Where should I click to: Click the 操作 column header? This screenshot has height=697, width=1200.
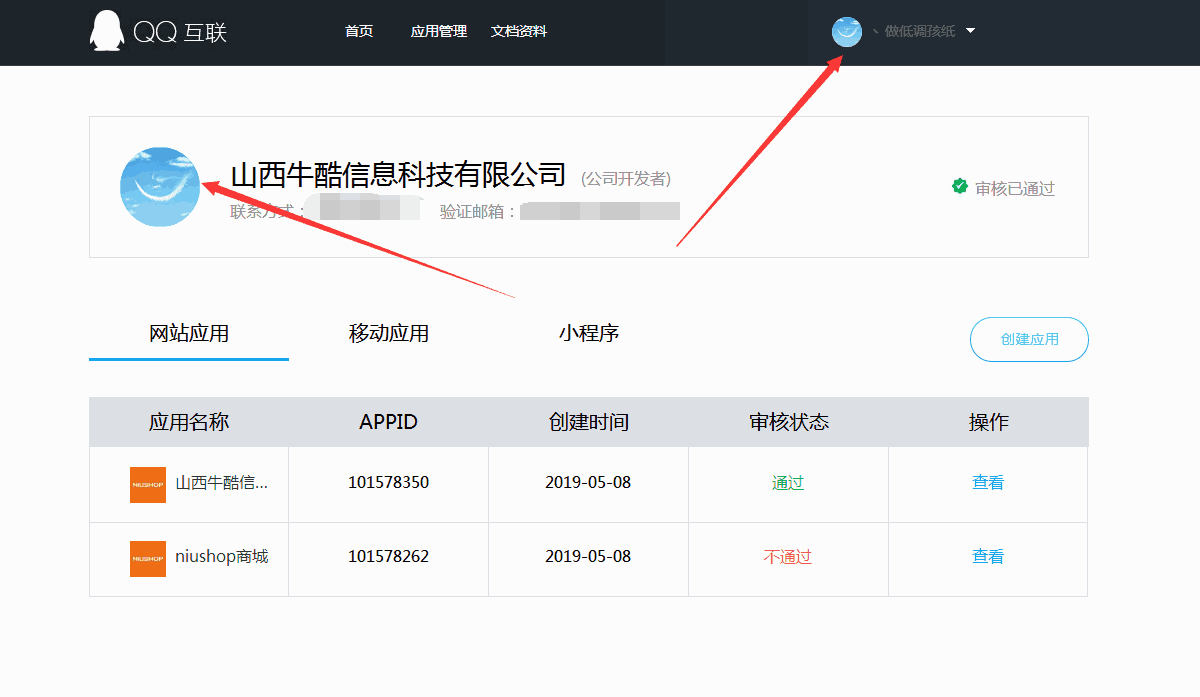click(x=989, y=422)
